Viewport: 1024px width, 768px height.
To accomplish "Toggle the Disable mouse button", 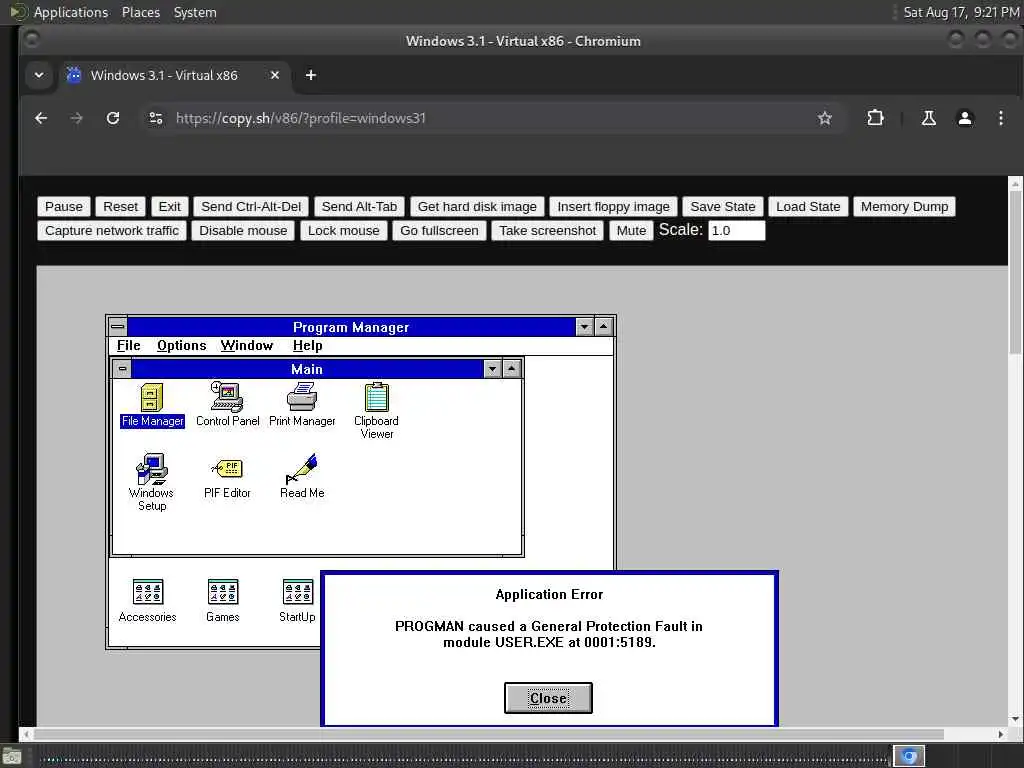I will pos(243,231).
